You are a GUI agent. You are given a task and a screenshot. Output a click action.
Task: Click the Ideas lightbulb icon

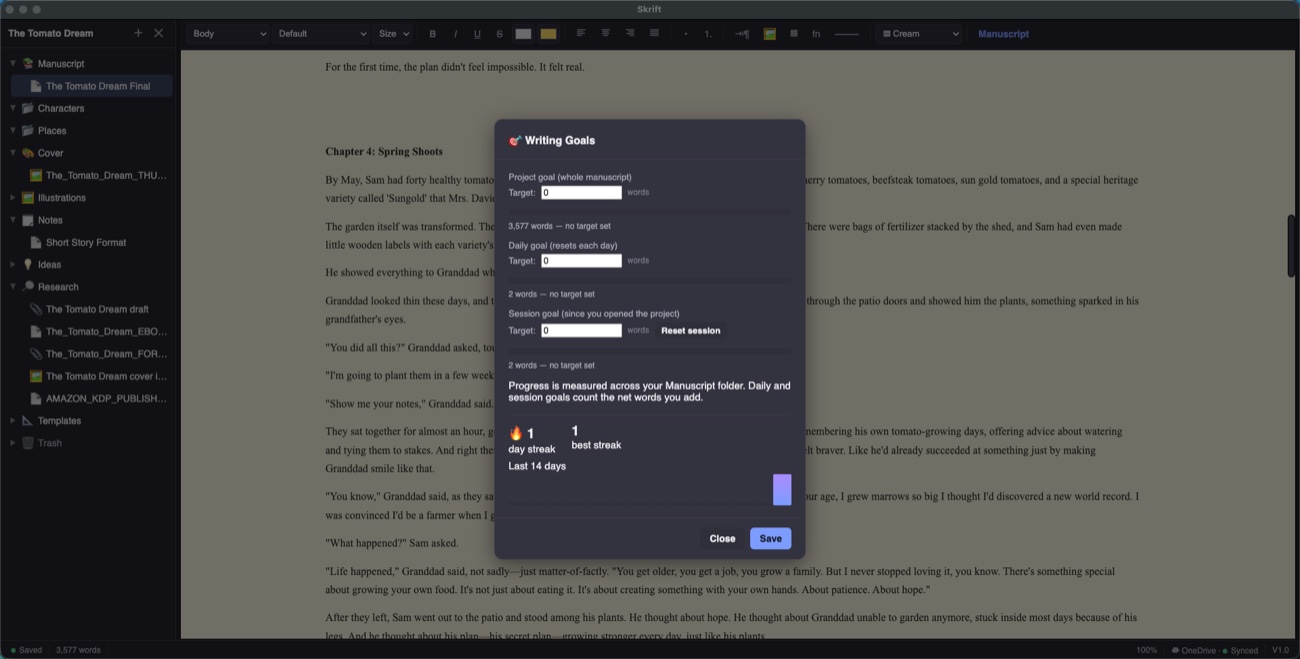28,264
